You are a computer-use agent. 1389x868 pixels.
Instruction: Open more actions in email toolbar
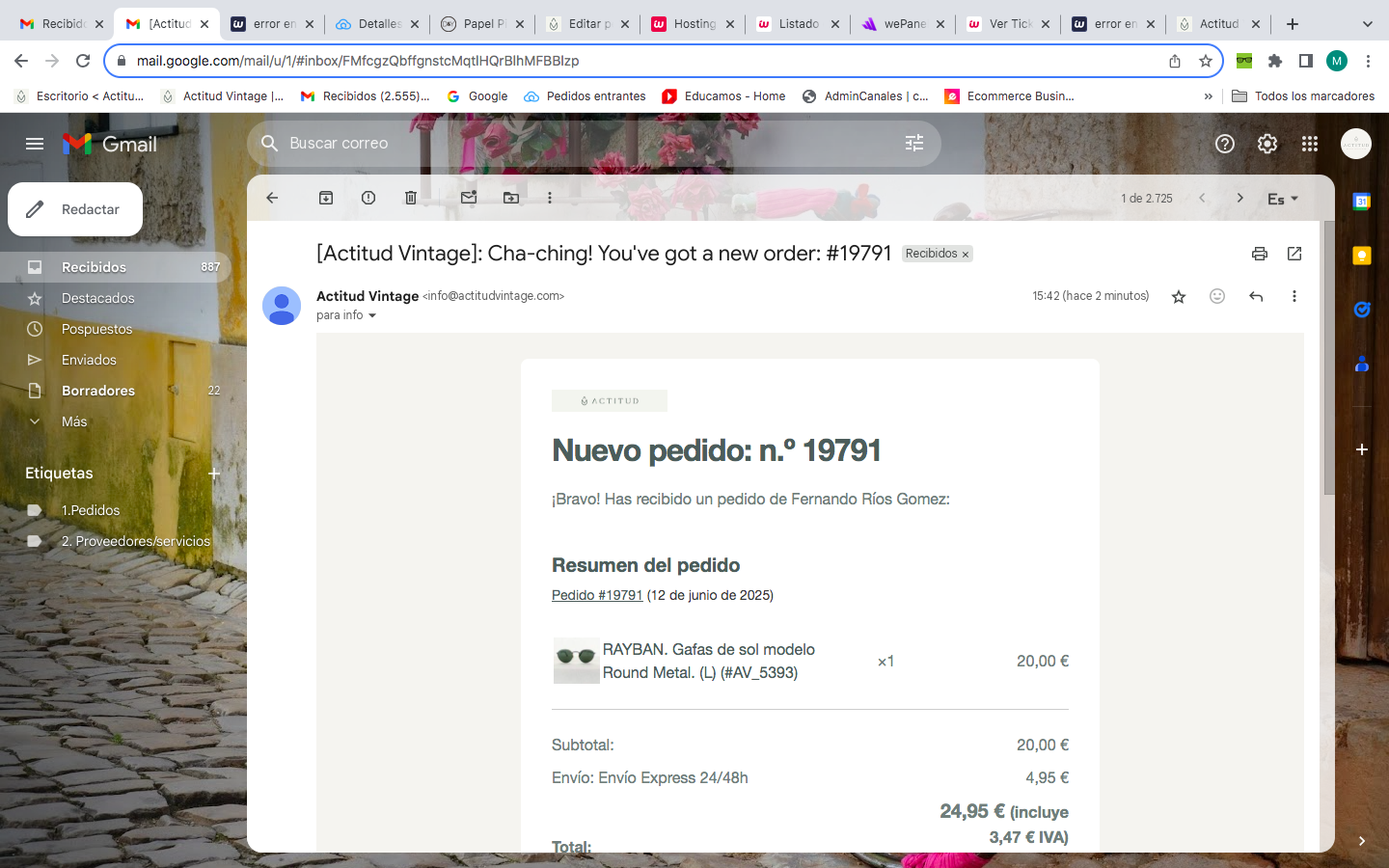click(x=550, y=198)
